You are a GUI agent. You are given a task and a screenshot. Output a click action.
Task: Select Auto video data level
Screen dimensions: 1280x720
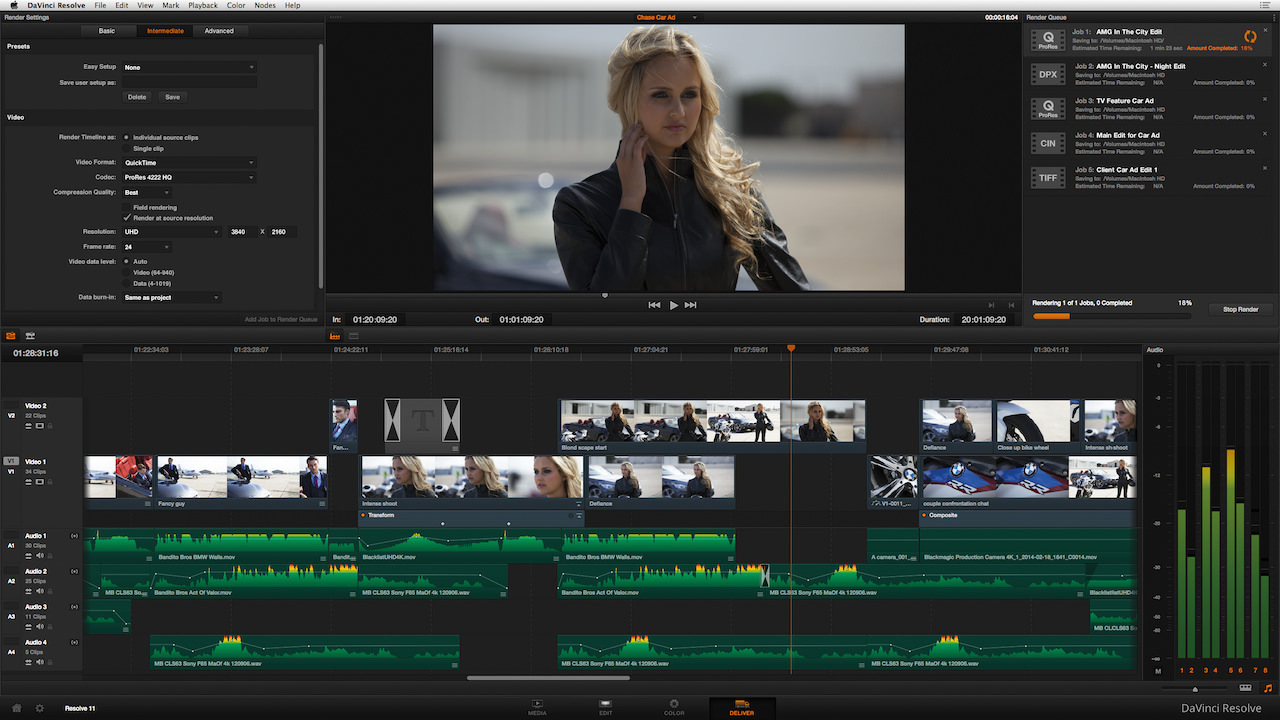click(126, 261)
